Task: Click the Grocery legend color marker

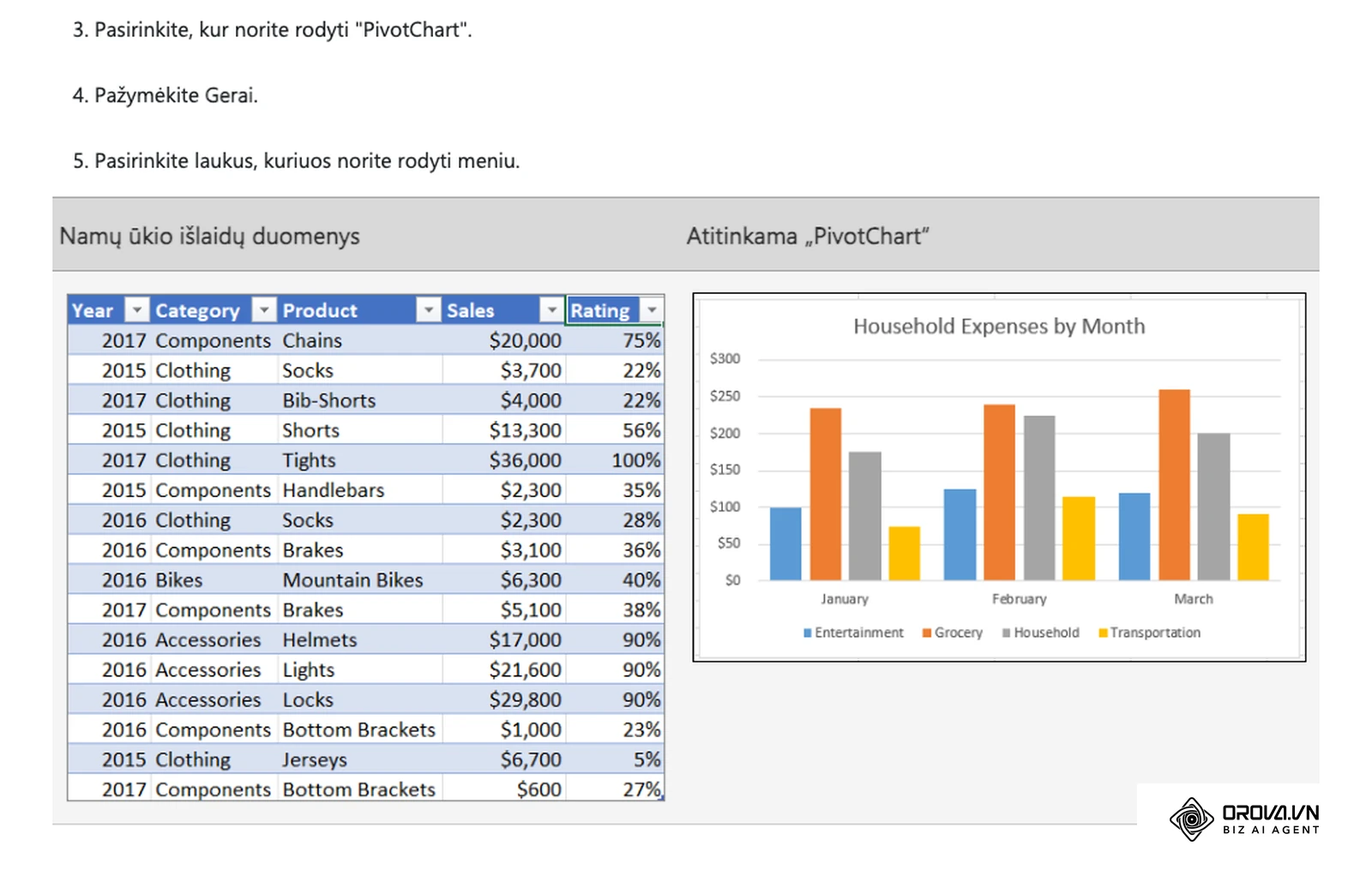Action: point(926,633)
